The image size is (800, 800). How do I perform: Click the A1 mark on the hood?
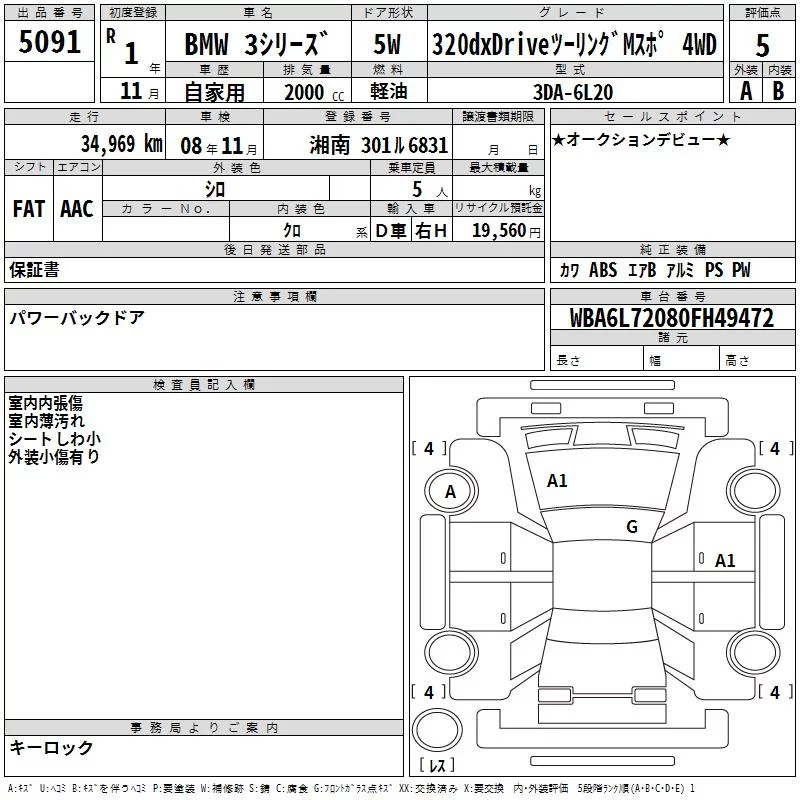click(x=557, y=481)
